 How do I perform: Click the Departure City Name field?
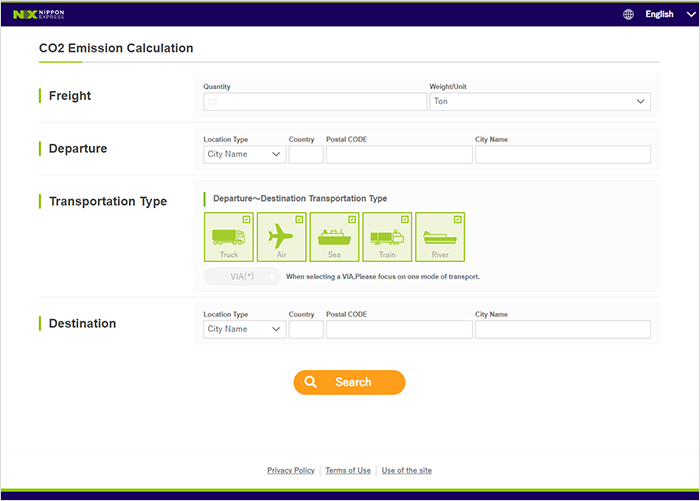tap(562, 154)
